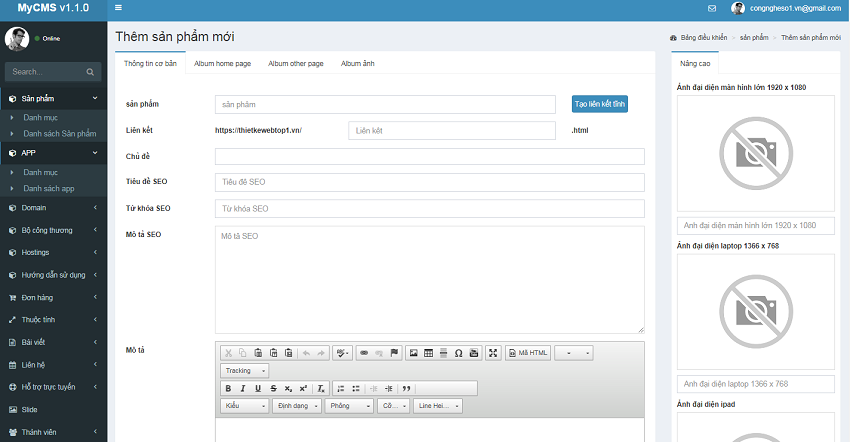Screen dimensions: 850x442
Task: Insert special character omega icon
Action: [x=458, y=353]
